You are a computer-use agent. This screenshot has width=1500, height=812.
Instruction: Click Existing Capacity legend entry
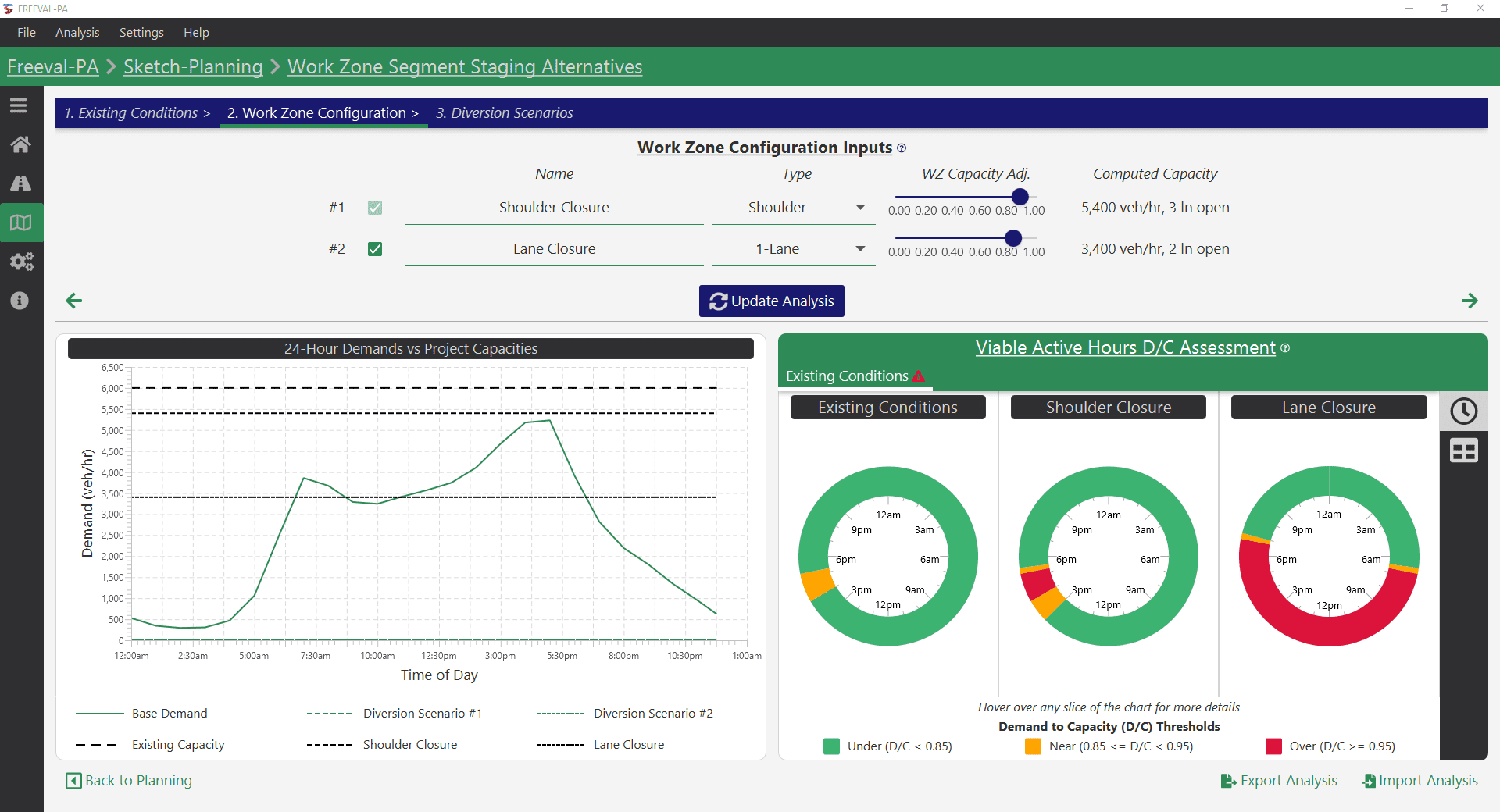coord(150,745)
